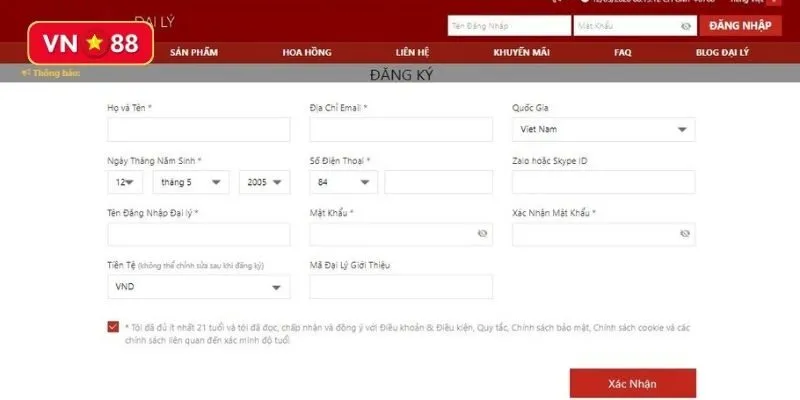The height and width of the screenshot is (400, 800).
Task: Open BLOG ĐẠI LÝ from the navigation
Action: click(722, 53)
